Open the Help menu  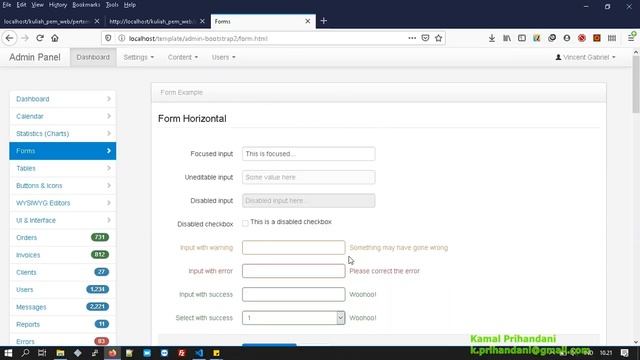click(x=130, y=5)
